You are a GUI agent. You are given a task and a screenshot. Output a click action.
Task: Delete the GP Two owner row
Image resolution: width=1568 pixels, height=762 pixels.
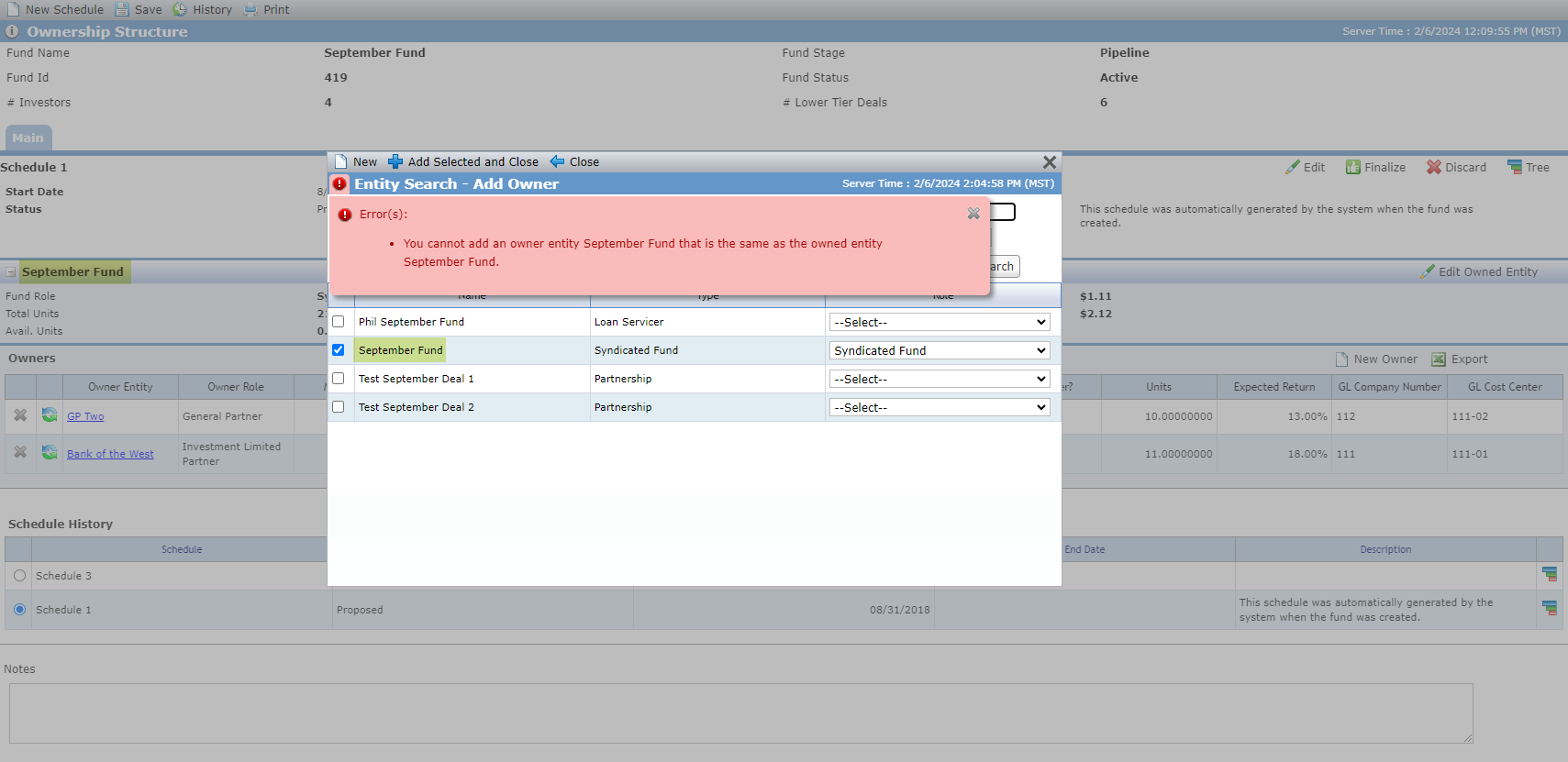click(x=20, y=415)
